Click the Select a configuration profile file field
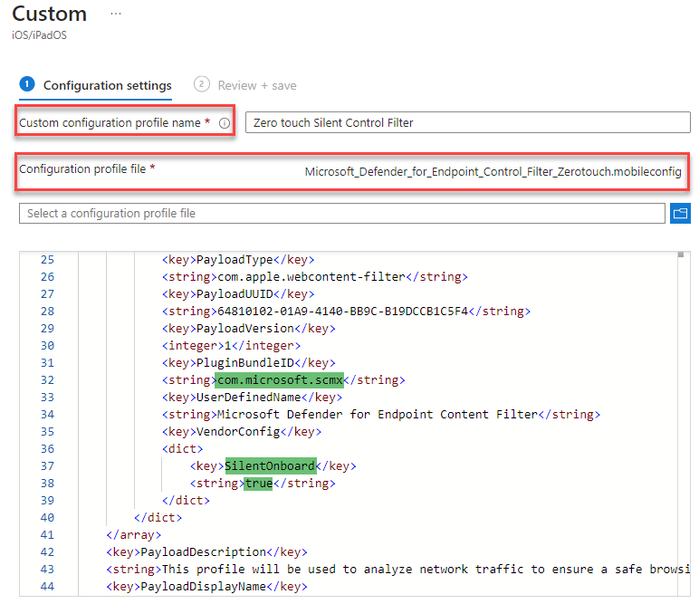Screen dimensions: 699x614 coord(342,214)
